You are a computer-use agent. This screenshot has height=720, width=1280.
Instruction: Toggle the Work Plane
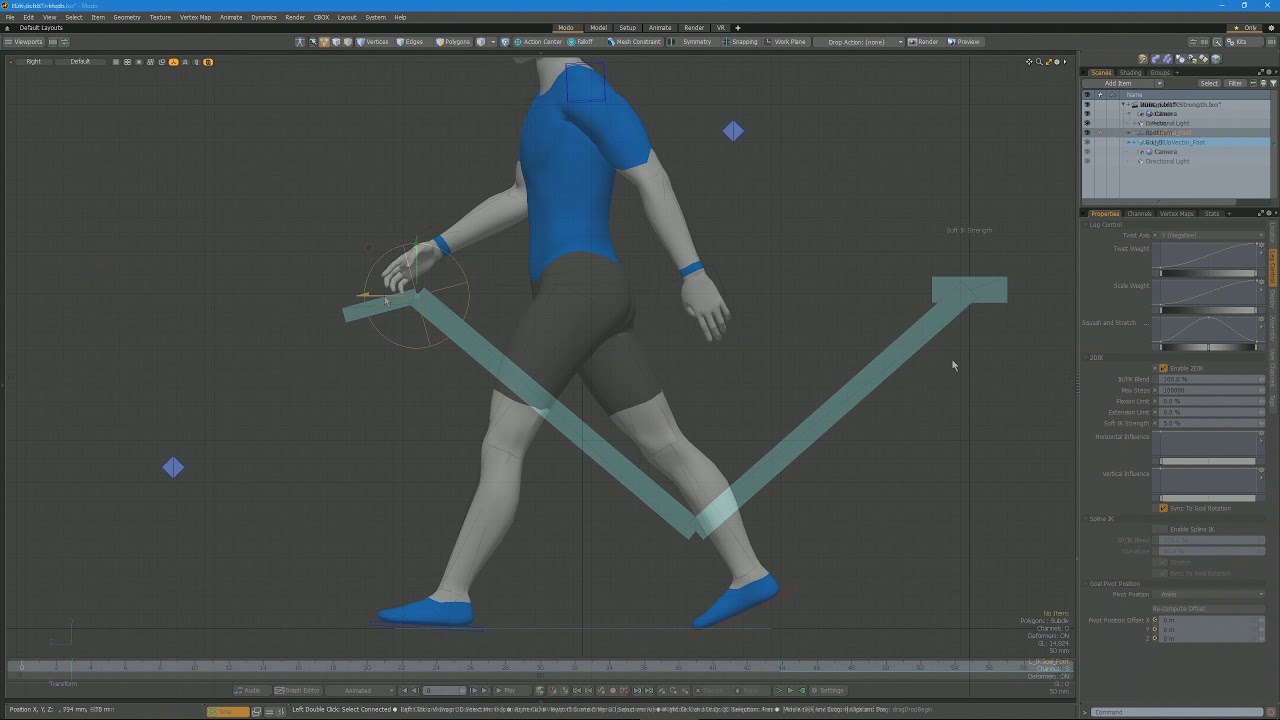click(x=786, y=42)
